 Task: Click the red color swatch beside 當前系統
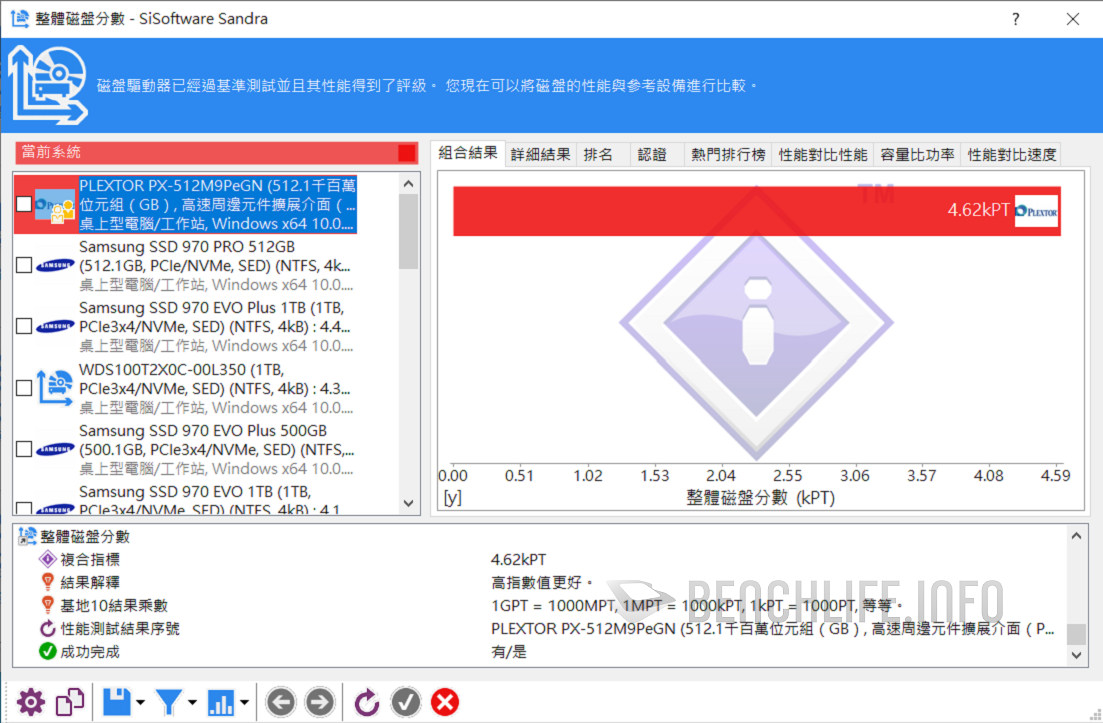coord(407,153)
